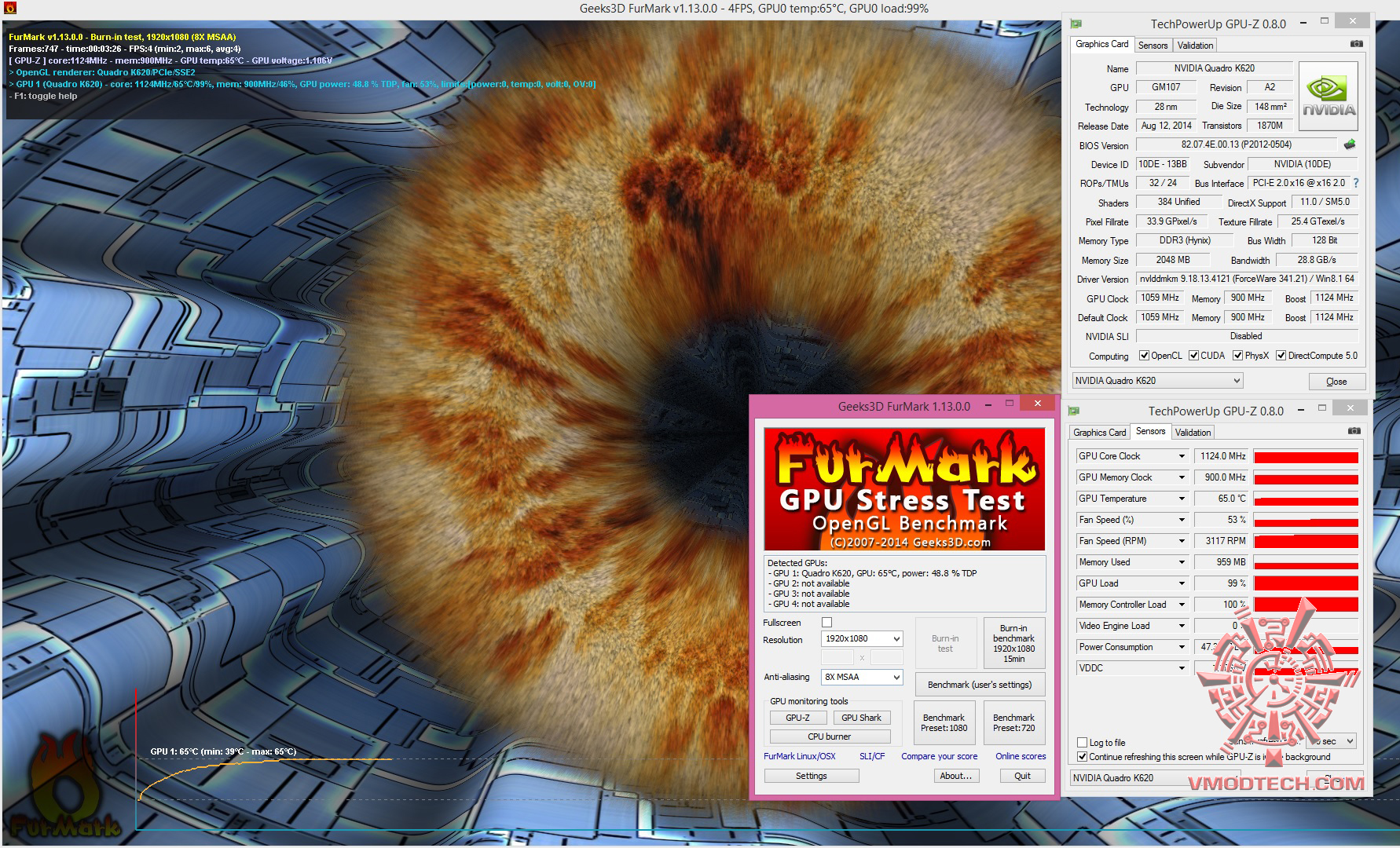Run Benchmark Preset:720
Viewport: 1400px width, 848px height.
pos(1013,722)
